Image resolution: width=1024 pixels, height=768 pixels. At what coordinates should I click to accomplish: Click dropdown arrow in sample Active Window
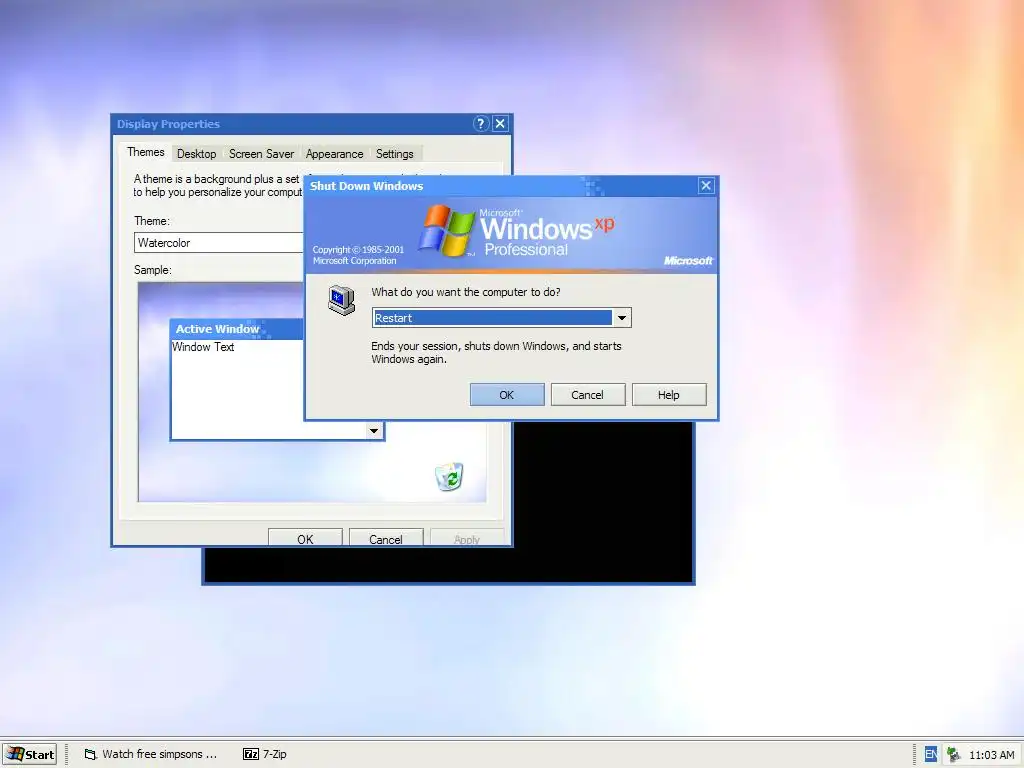point(374,430)
